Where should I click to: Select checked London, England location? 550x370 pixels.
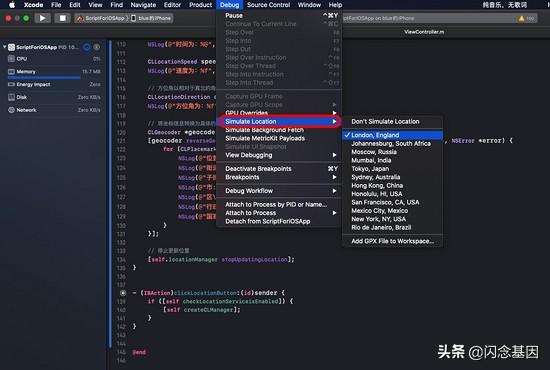pos(392,135)
